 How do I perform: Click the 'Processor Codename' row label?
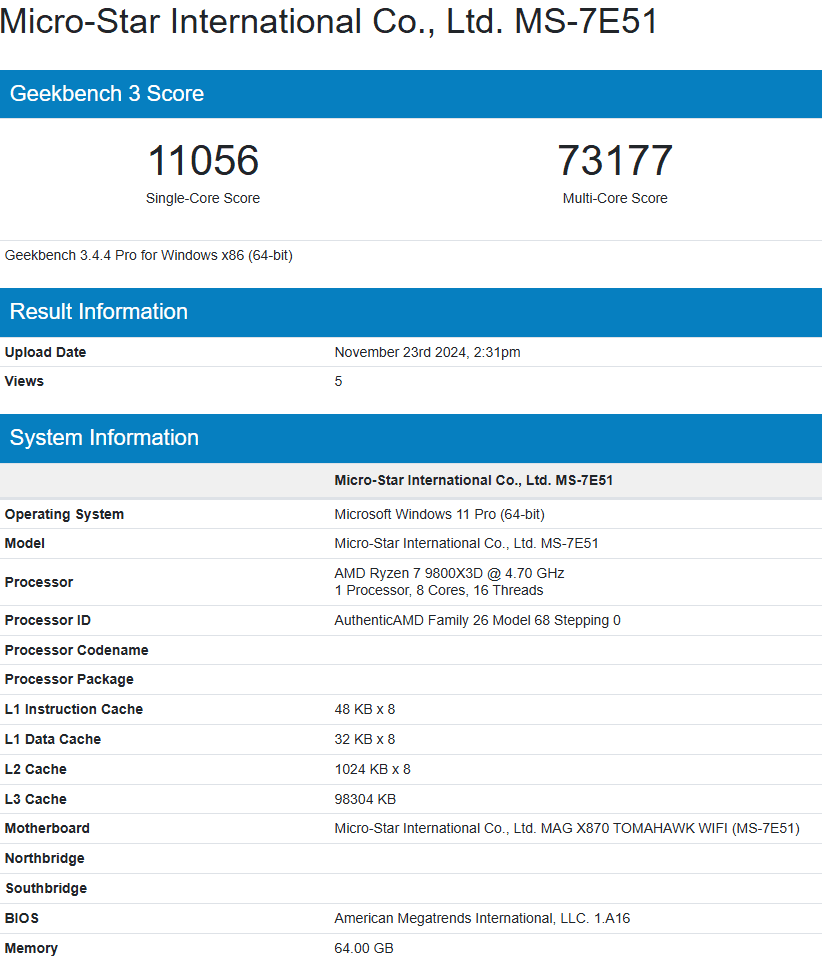click(77, 650)
